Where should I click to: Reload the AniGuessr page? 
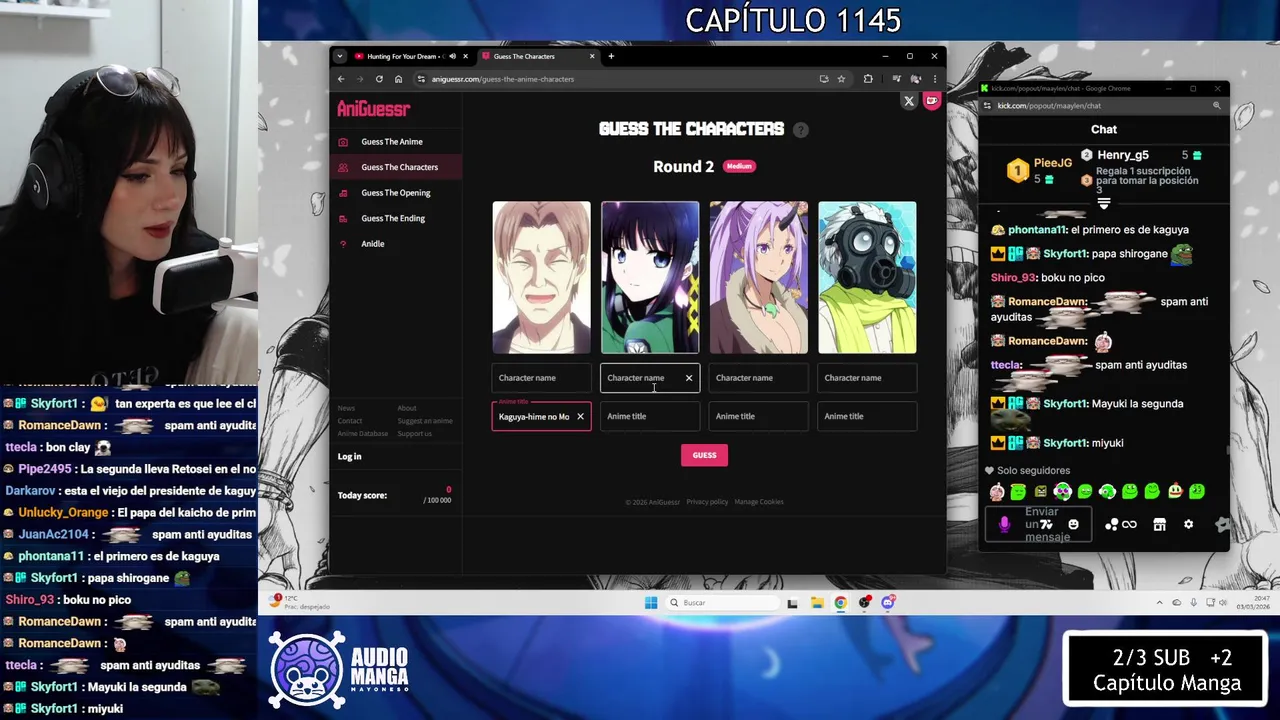[x=379, y=79]
